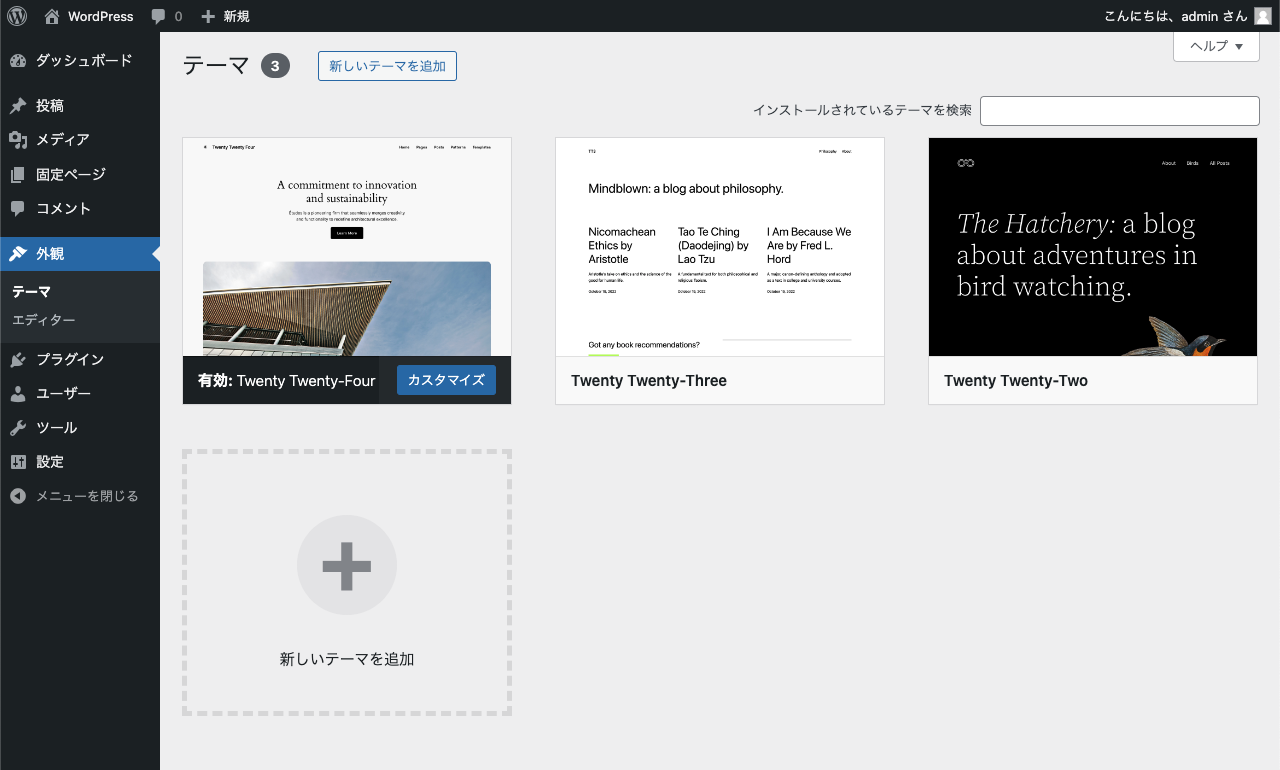Viewport: 1280px width, 770px height.
Task: Click the home icon beside WordPress site name
Action: click(52, 16)
